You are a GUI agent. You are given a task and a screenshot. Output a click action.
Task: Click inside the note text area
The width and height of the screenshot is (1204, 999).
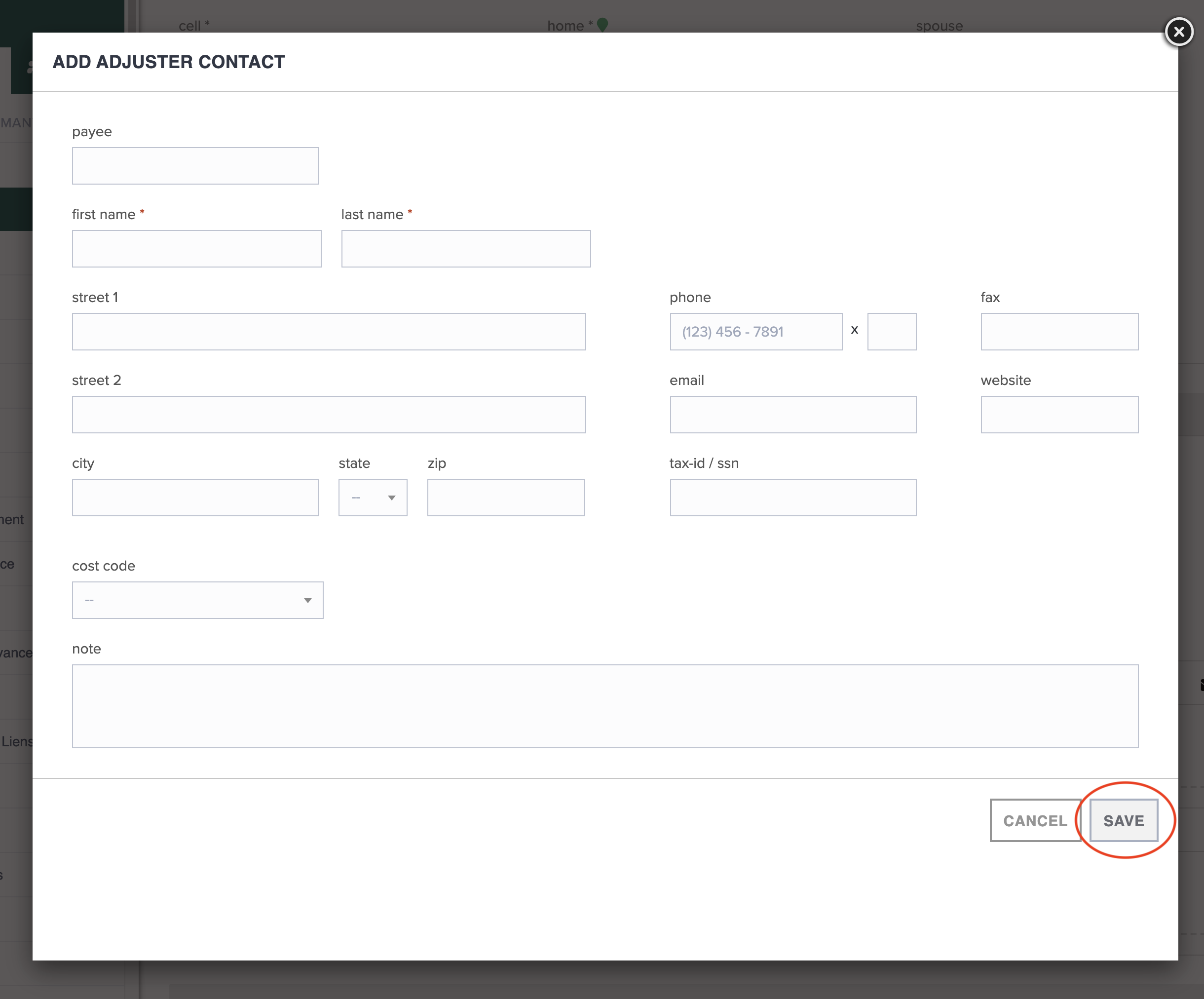pos(604,706)
